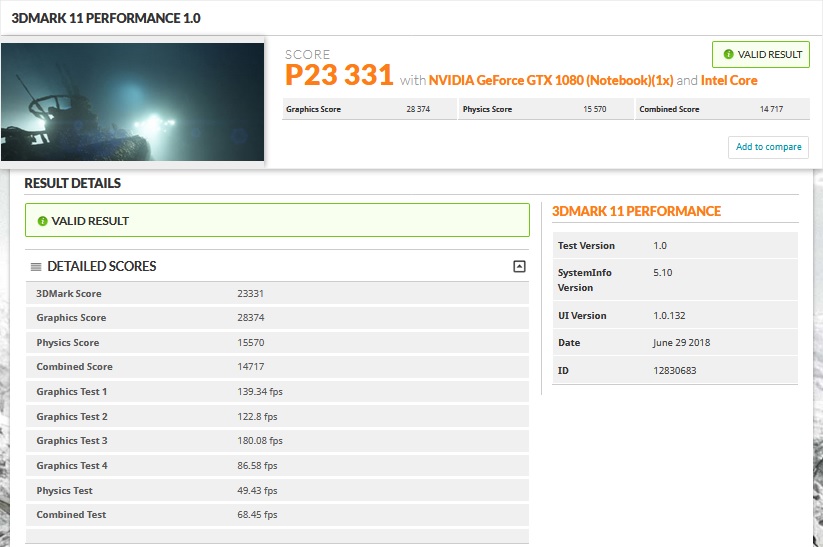
Task: Click the Result Details section heading
Action: (x=73, y=184)
